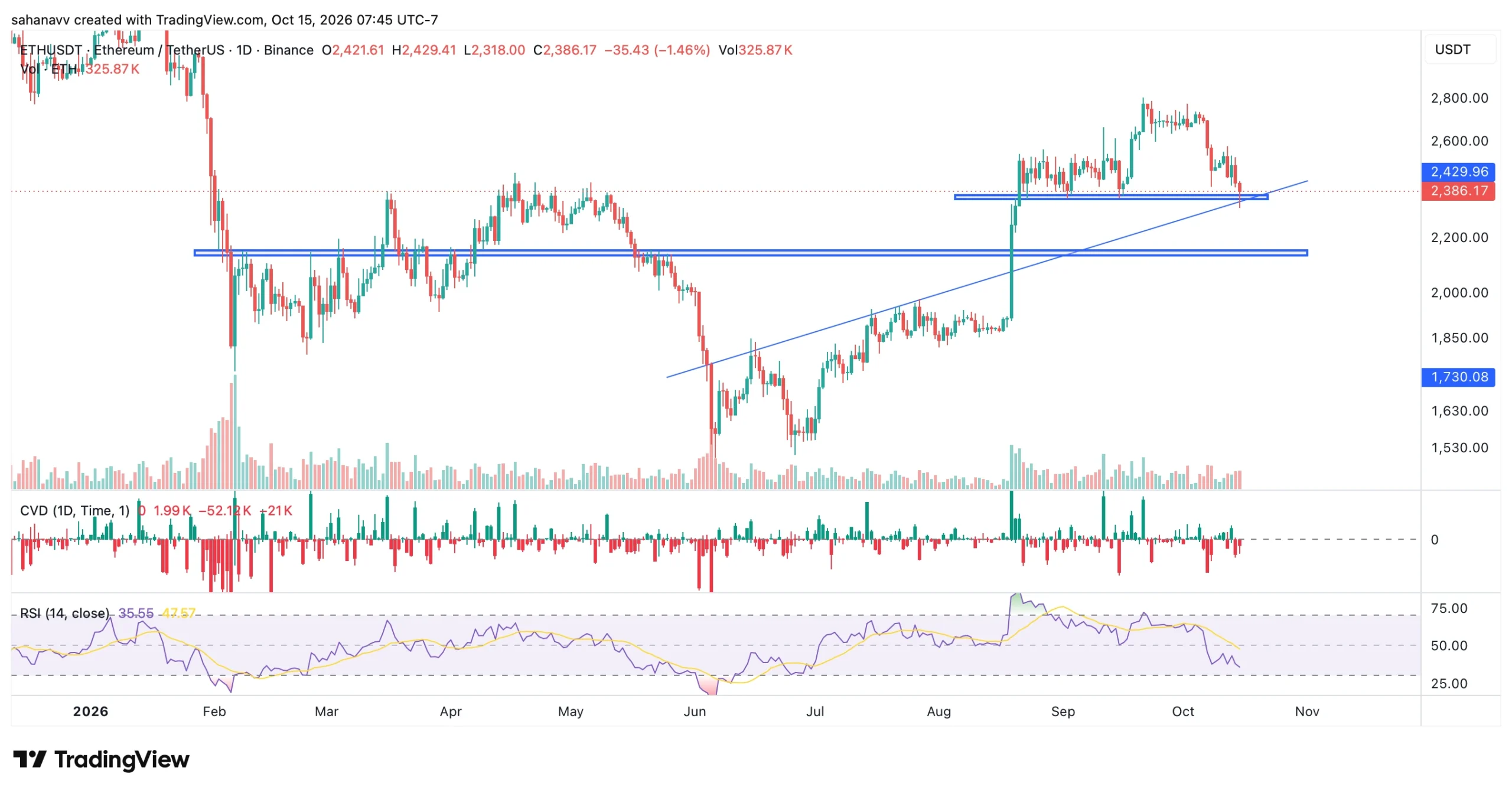Image resolution: width=1512 pixels, height=793 pixels.
Task: Click the USDT currency button
Action: [1460, 49]
